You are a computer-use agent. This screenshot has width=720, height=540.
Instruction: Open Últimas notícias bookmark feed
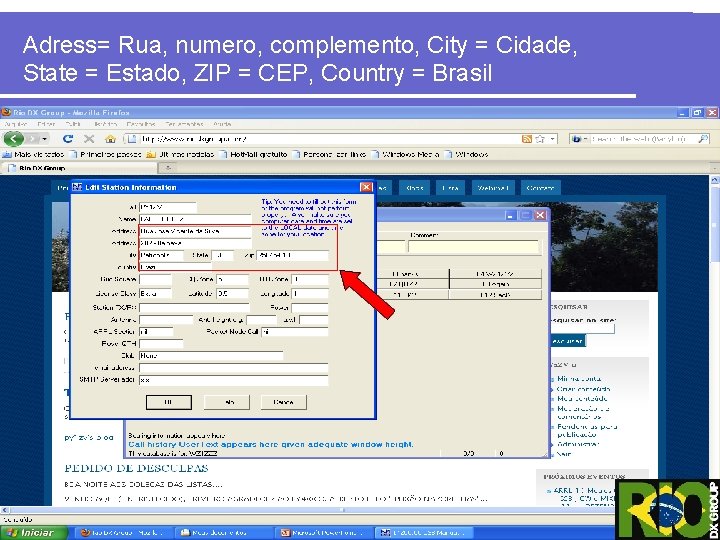[180, 154]
